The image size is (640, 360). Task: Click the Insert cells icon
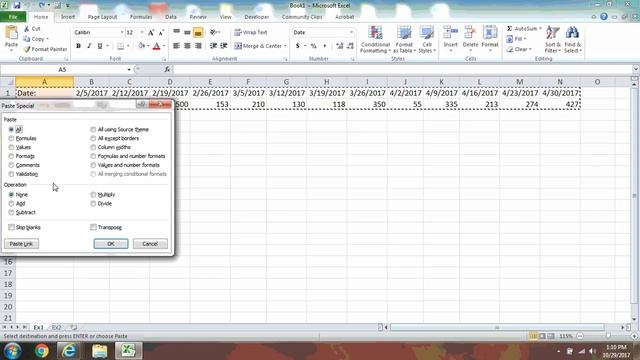pyautogui.click(x=451, y=33)
